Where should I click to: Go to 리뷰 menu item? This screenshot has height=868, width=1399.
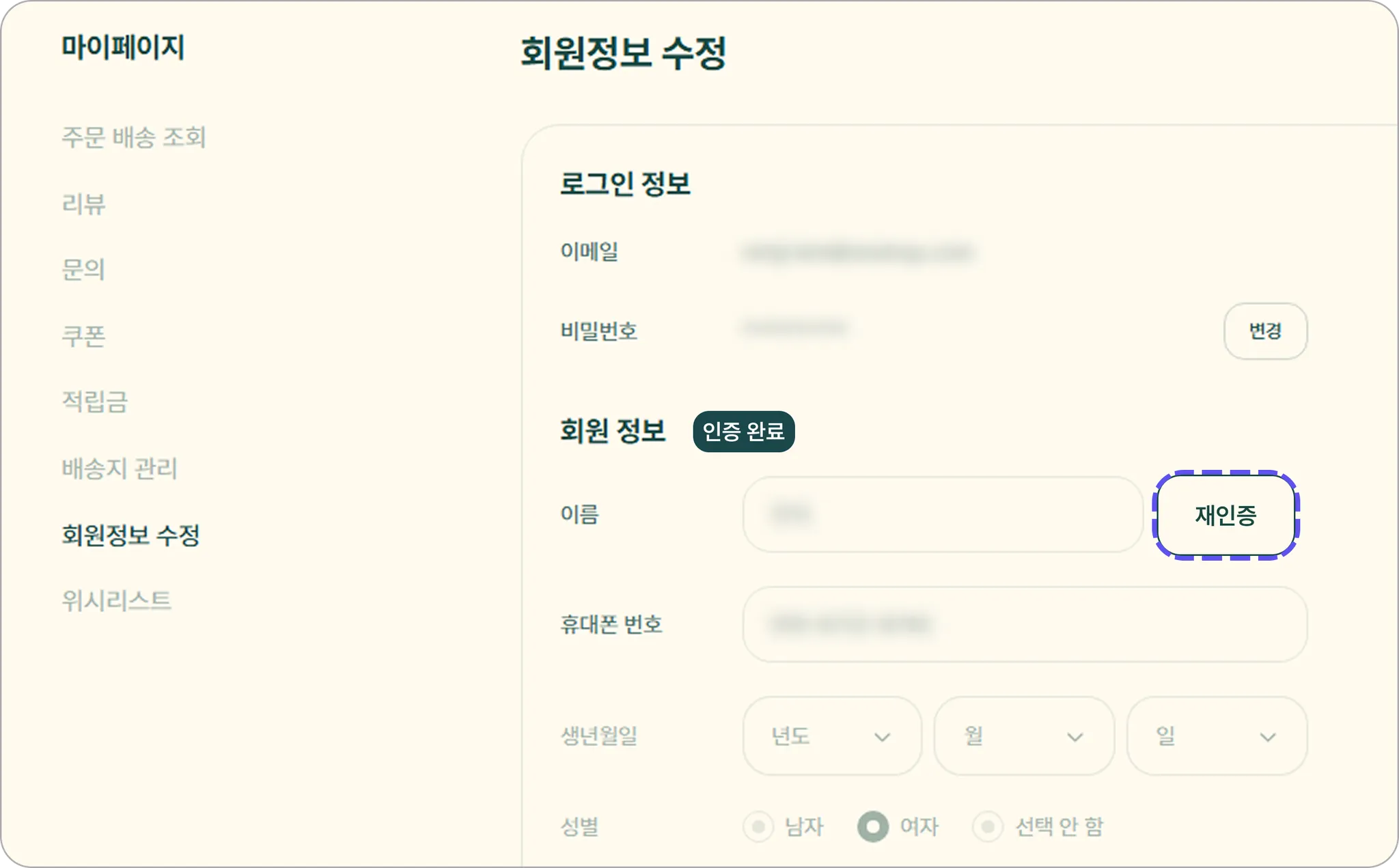point(83,204)
